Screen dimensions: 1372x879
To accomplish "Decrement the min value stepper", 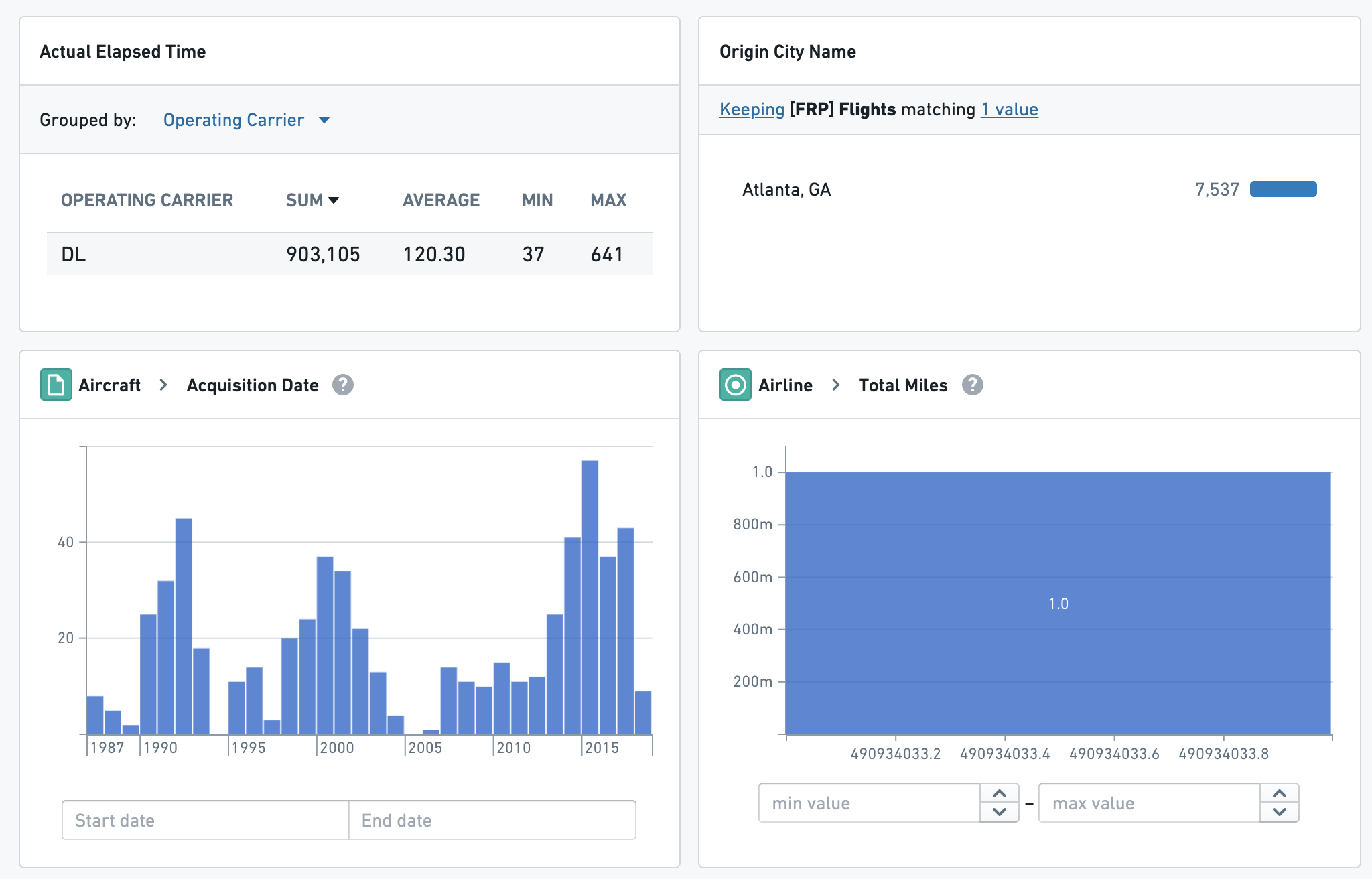I will 1000,812.
